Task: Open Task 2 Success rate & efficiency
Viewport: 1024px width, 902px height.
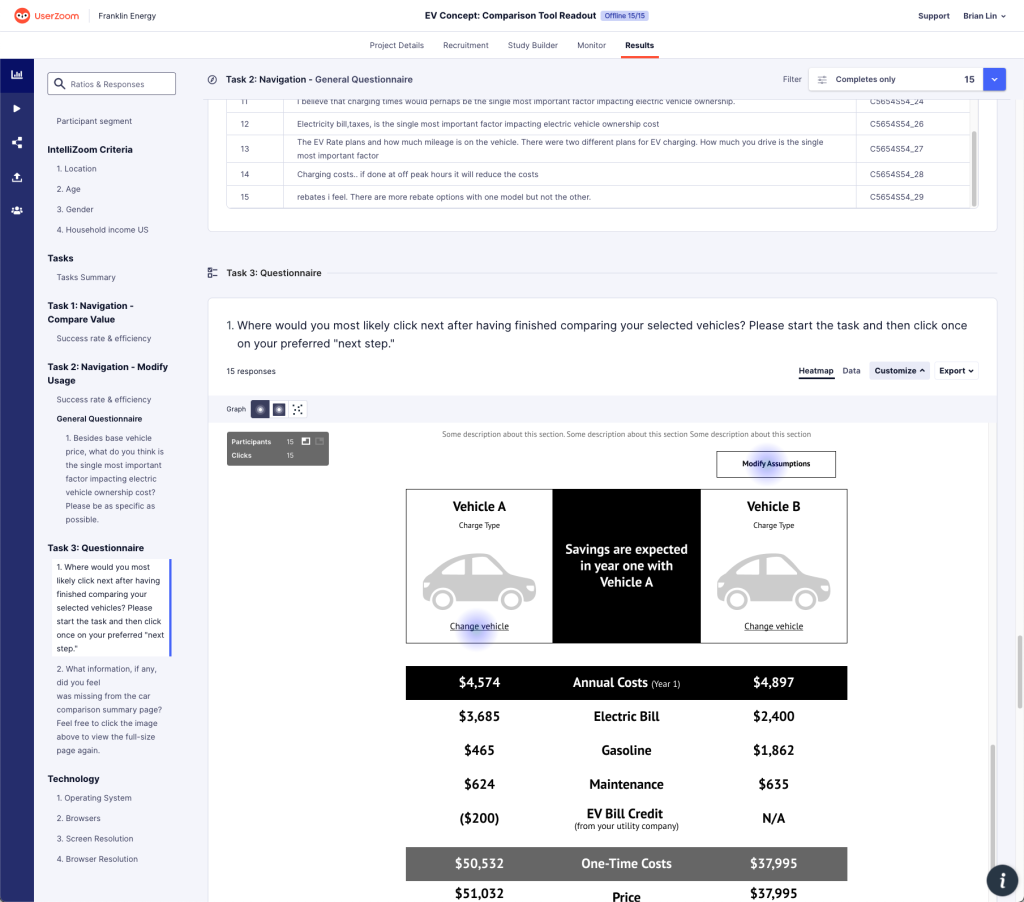Action: tap(104, 400)
